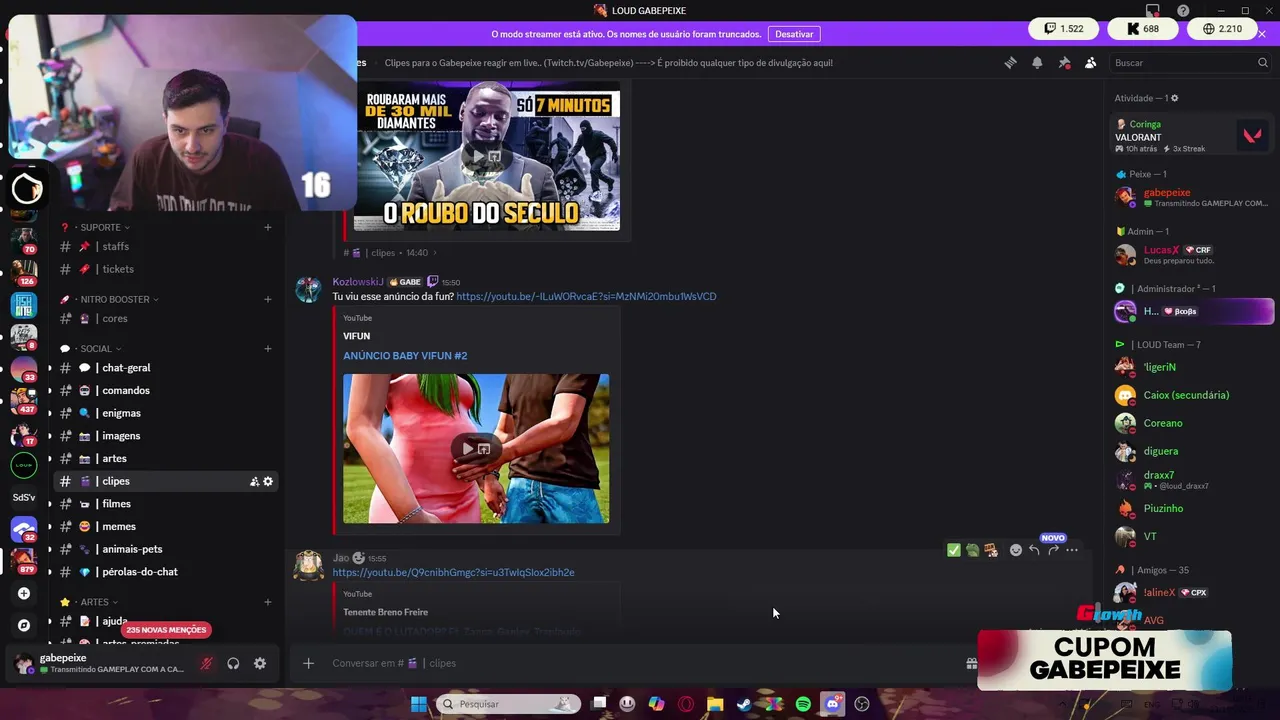Open add reaction smiley on Jao's message
This screenshot has width=1280, height=720.
click(1016, 550)
